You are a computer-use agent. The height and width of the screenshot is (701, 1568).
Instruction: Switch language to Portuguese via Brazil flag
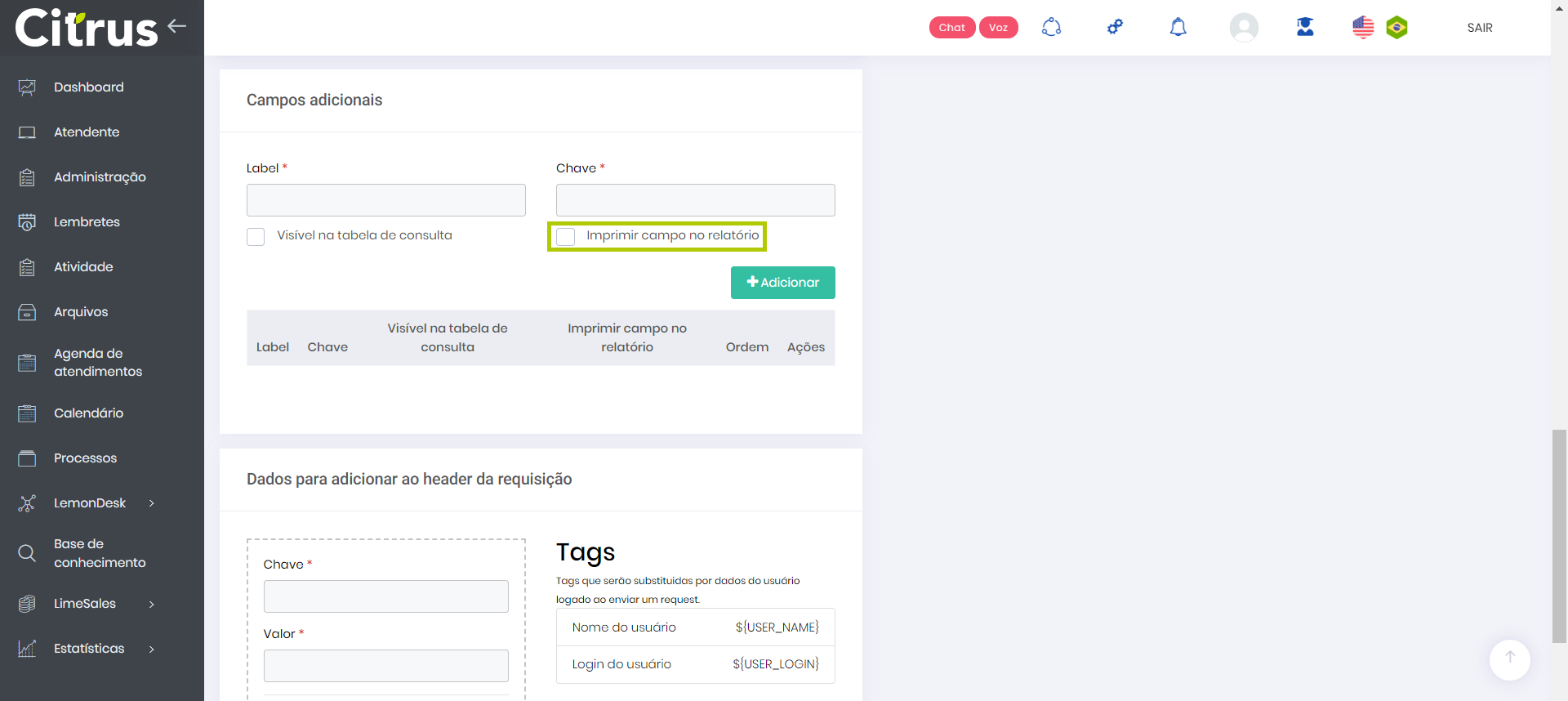pyautogui.click(x=1396, y=28)
